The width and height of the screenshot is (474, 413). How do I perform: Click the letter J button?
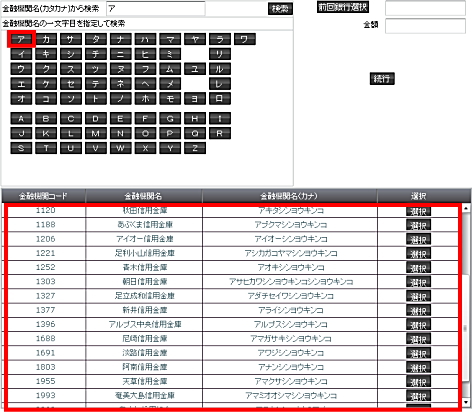coord(21,133)
